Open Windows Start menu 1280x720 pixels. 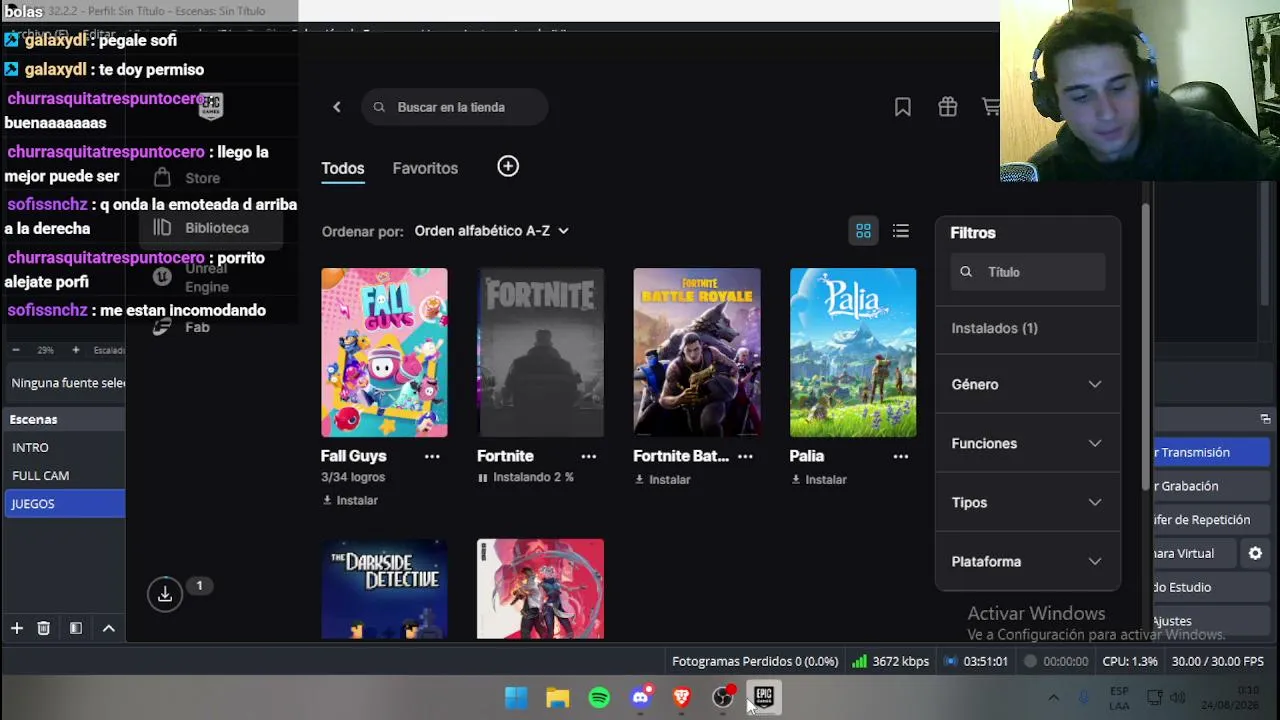[x=516, y=697]
